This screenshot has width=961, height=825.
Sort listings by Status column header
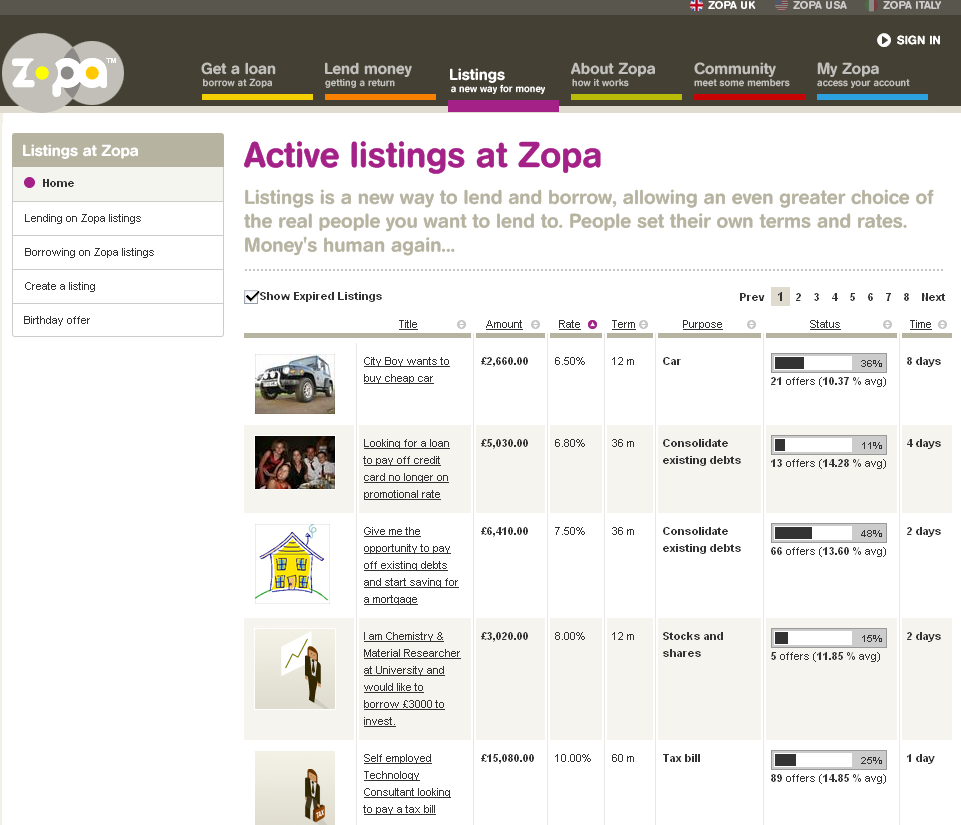click(x=824, y=324)
